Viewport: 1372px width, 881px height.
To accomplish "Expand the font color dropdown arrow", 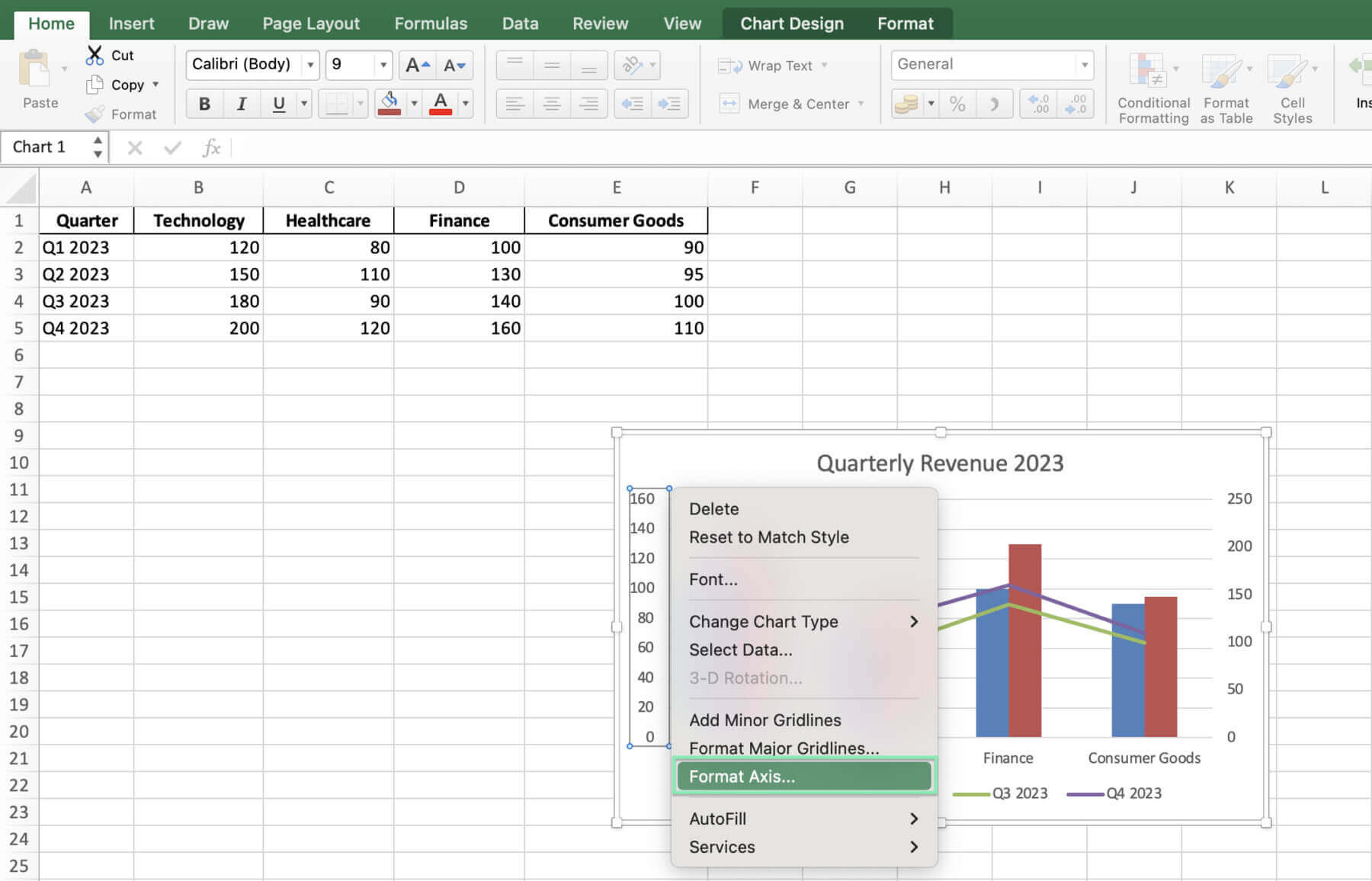I will click(x=465, y=104).
